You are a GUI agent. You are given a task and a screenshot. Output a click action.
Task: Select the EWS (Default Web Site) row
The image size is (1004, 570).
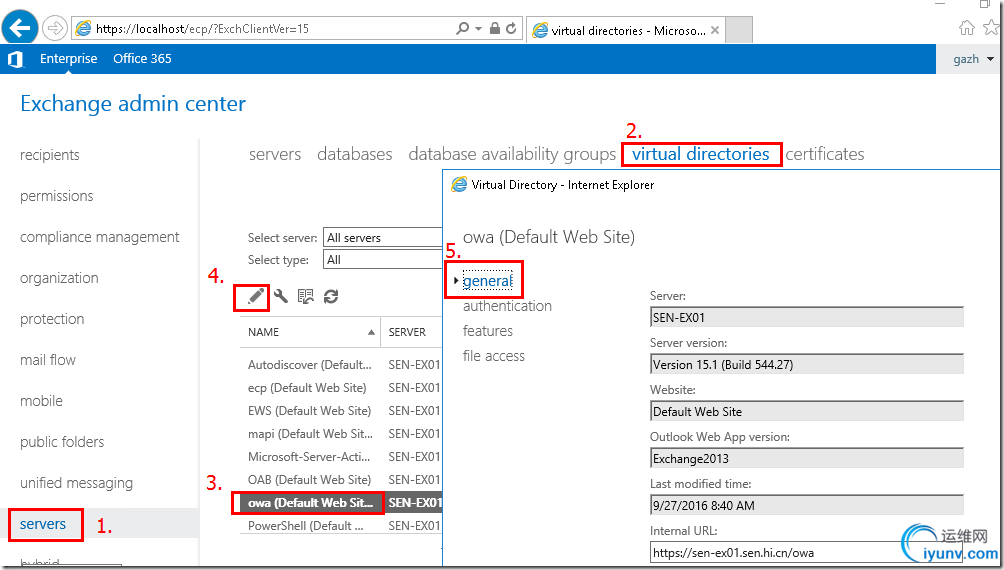click(x=341, y=411)
